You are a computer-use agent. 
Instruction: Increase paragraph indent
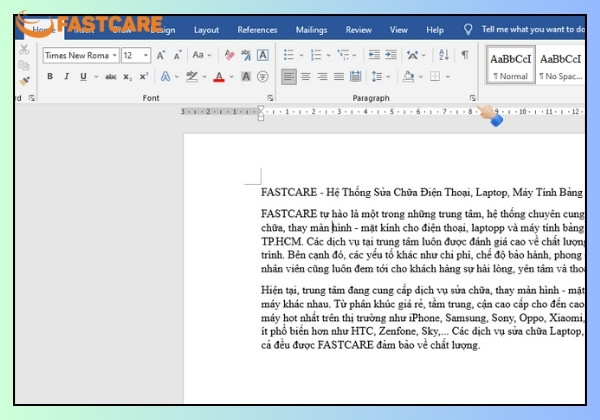point(391,55)
